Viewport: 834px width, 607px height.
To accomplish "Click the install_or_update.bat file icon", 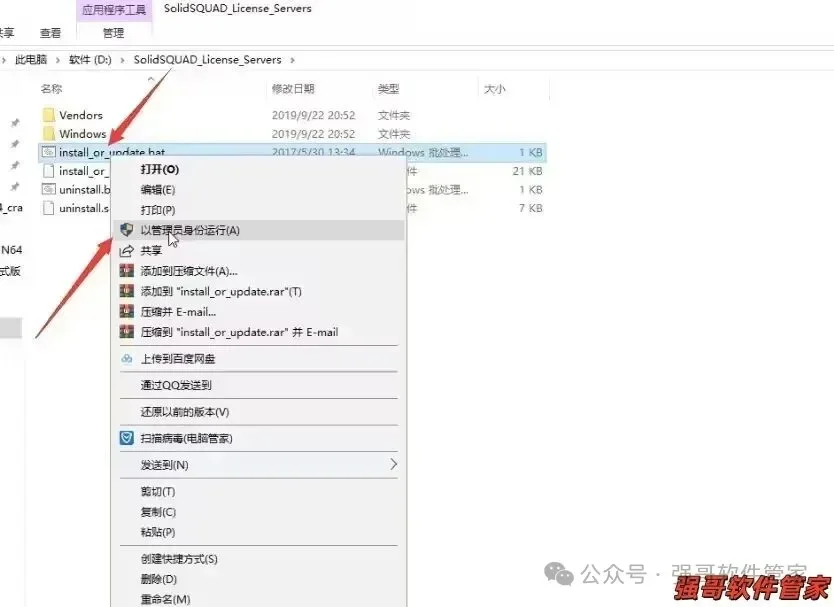I will [48, 152].
